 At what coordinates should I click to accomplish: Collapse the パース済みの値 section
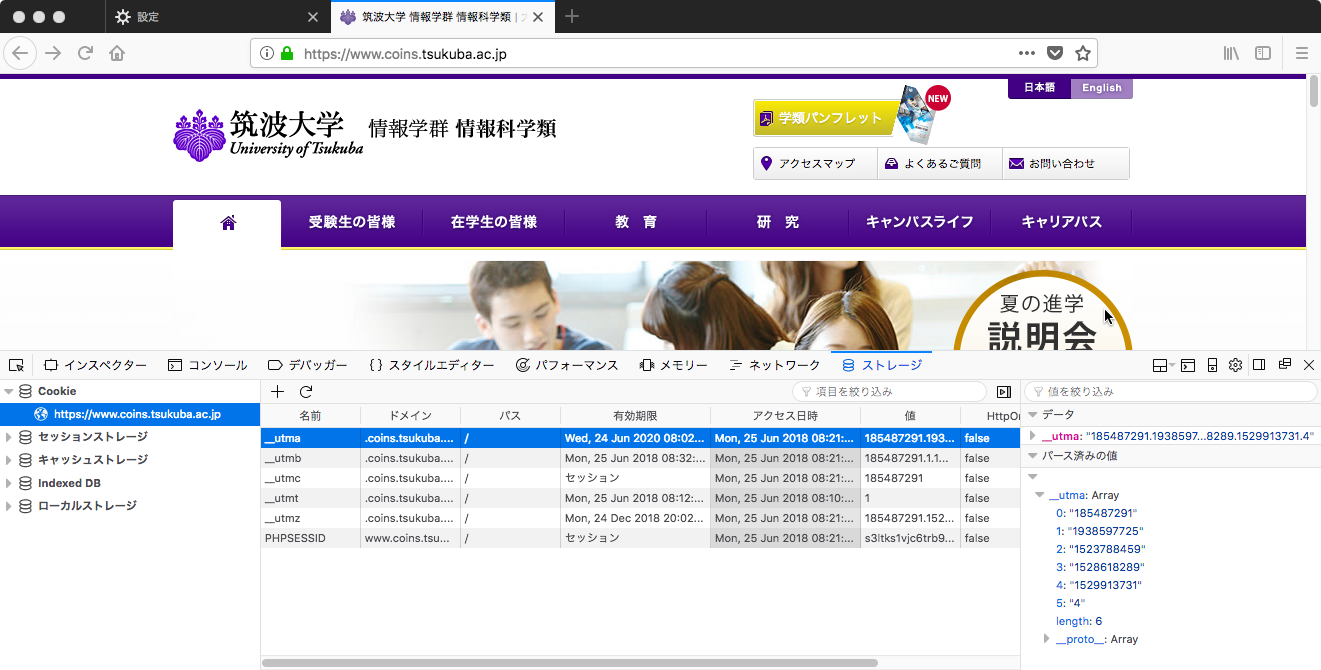tap(1033, 456)
